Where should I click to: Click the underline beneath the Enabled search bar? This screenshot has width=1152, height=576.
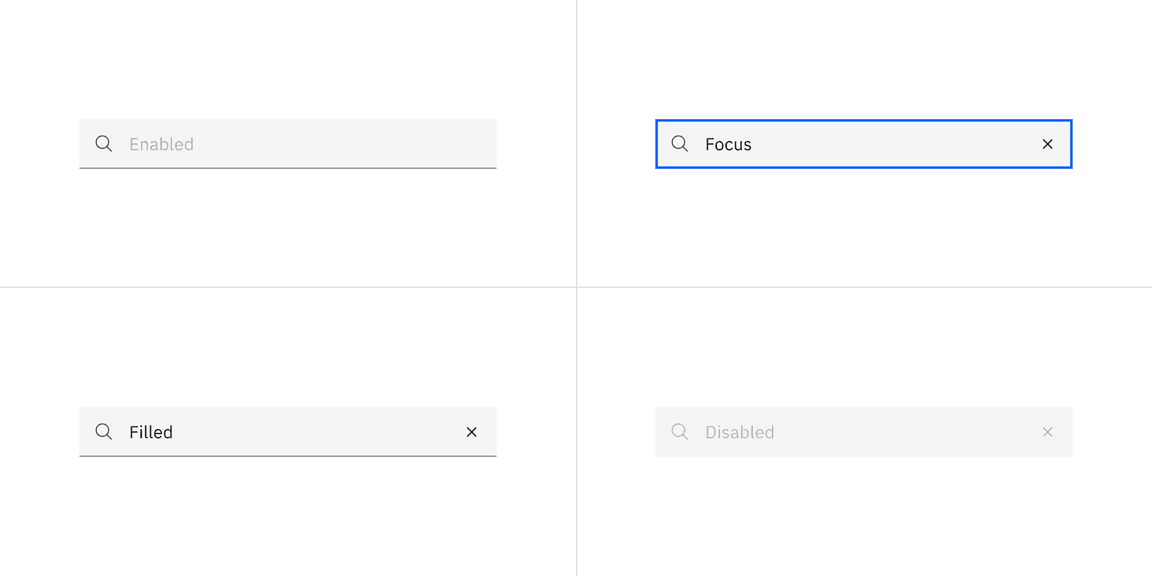coord(287,168)
